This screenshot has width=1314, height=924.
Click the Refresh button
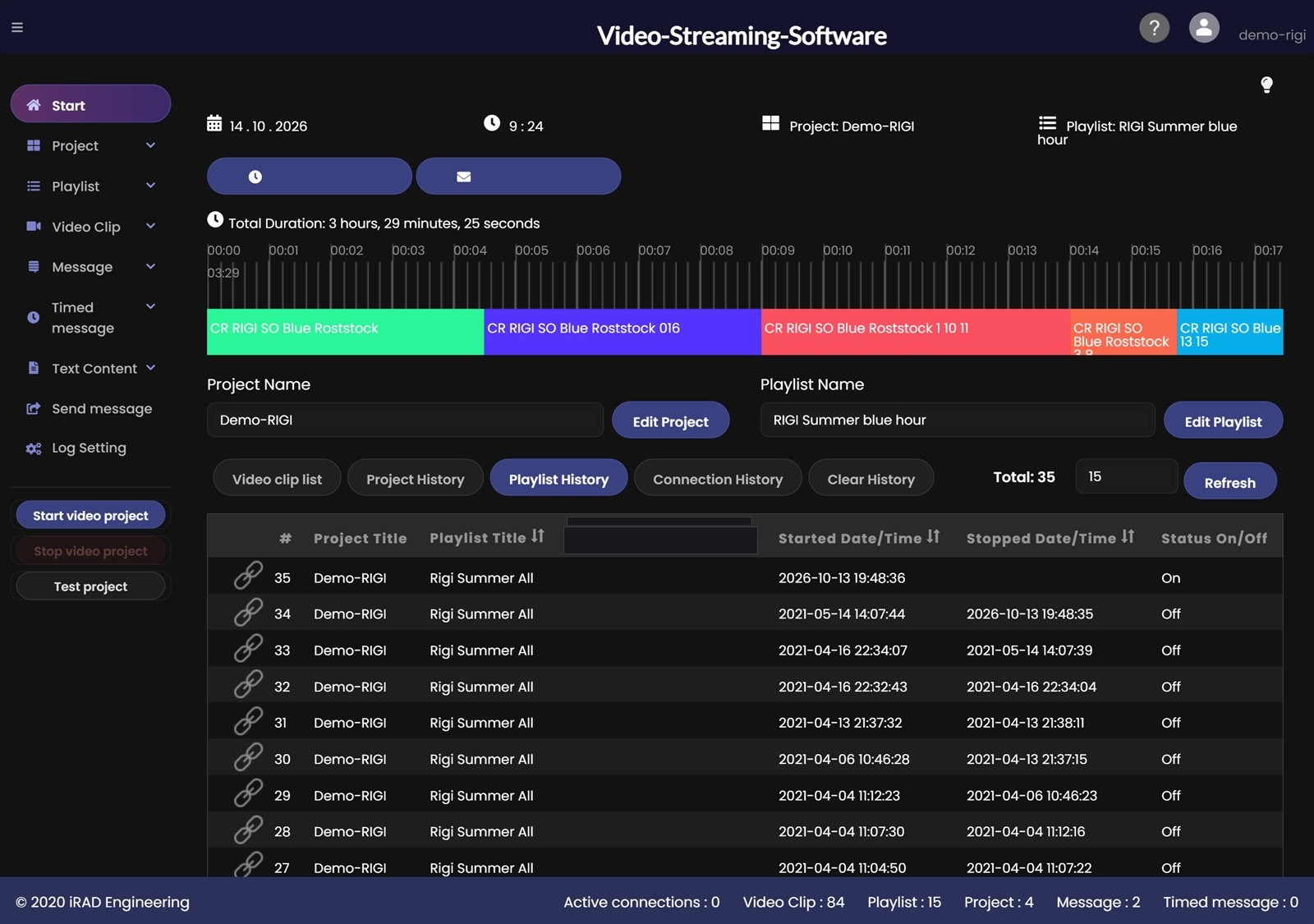1230,481
